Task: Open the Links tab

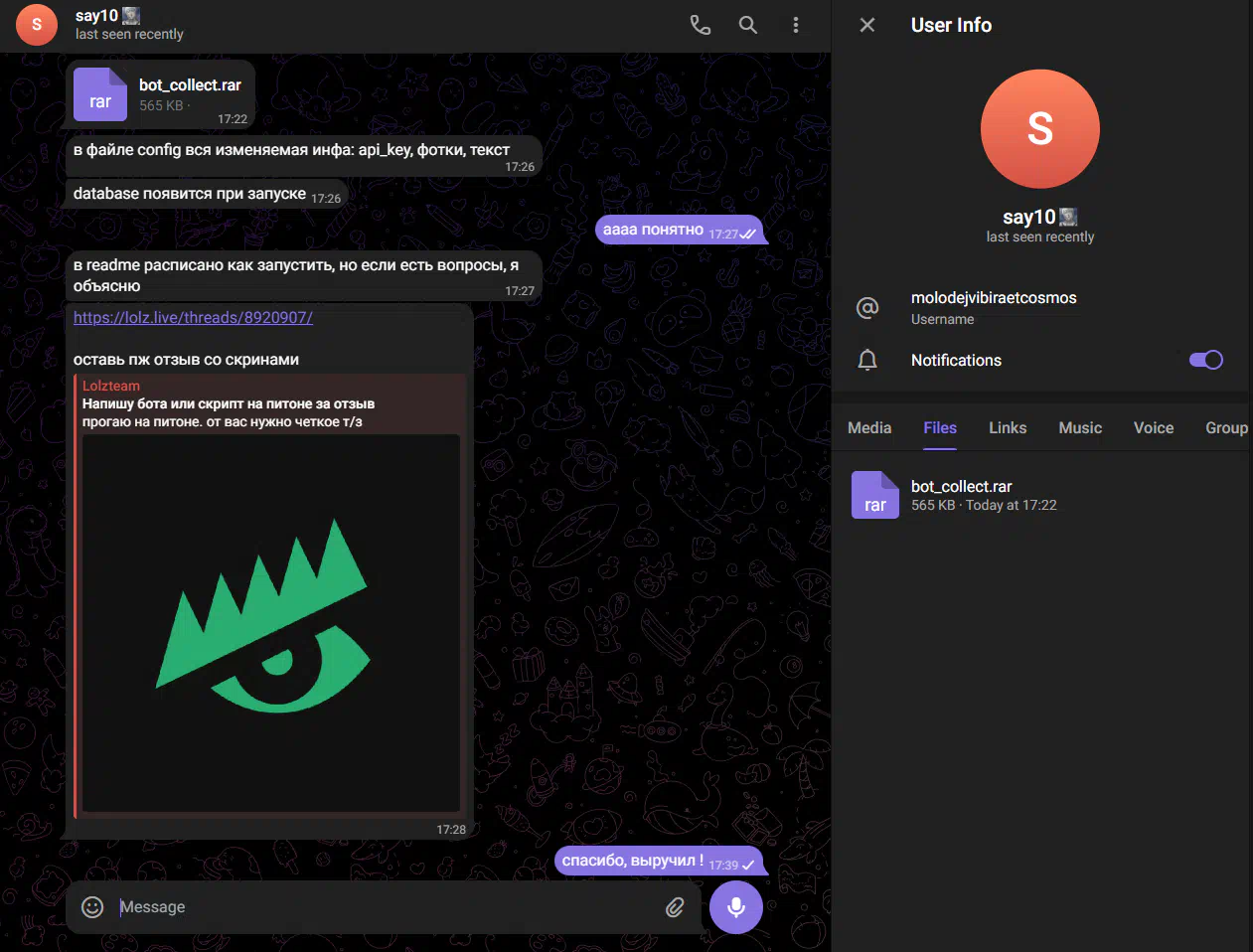Action: click(x=1008, y=427)
